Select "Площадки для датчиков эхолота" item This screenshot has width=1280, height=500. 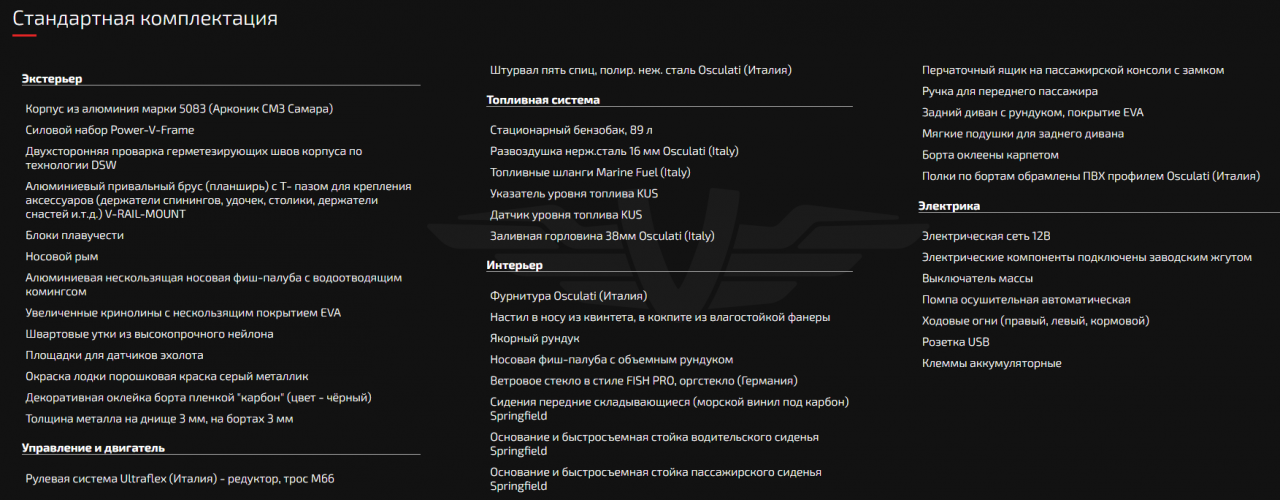tap(115, 355)
